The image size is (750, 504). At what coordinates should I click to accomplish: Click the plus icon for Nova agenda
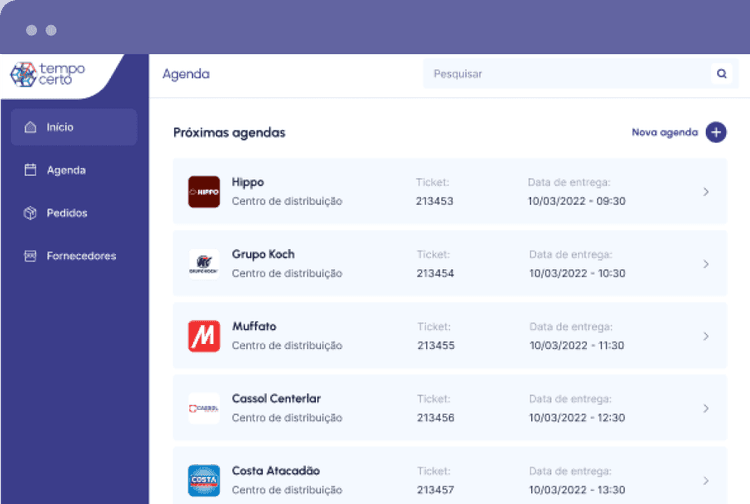[x=716, y=132]
